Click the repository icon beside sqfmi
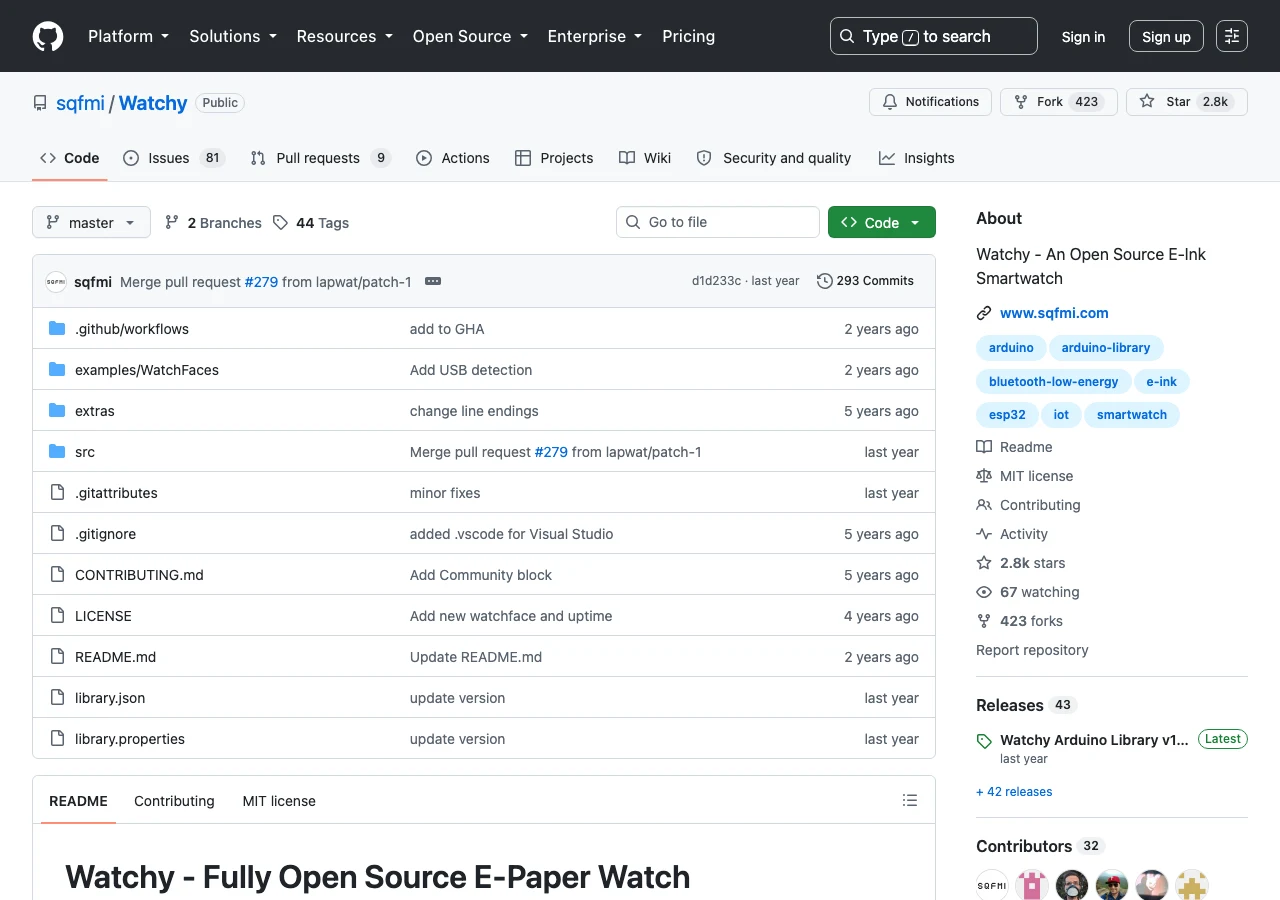This screenshot has height=900, width=1280. coord(40,103)
